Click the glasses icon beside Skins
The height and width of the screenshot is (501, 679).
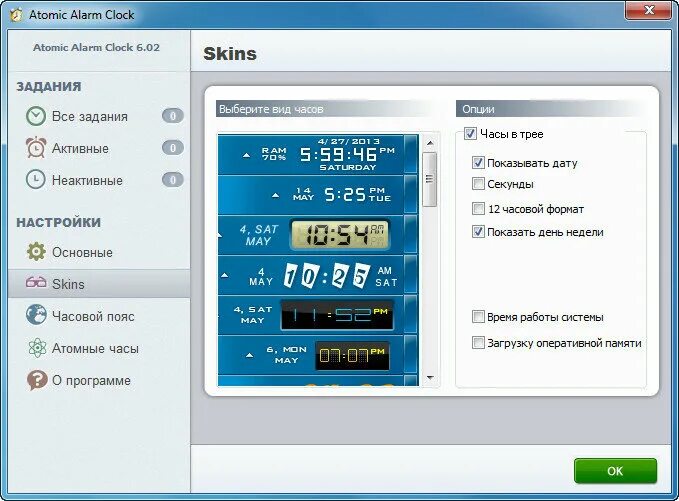pyautogui.click(x=36, y=283)
